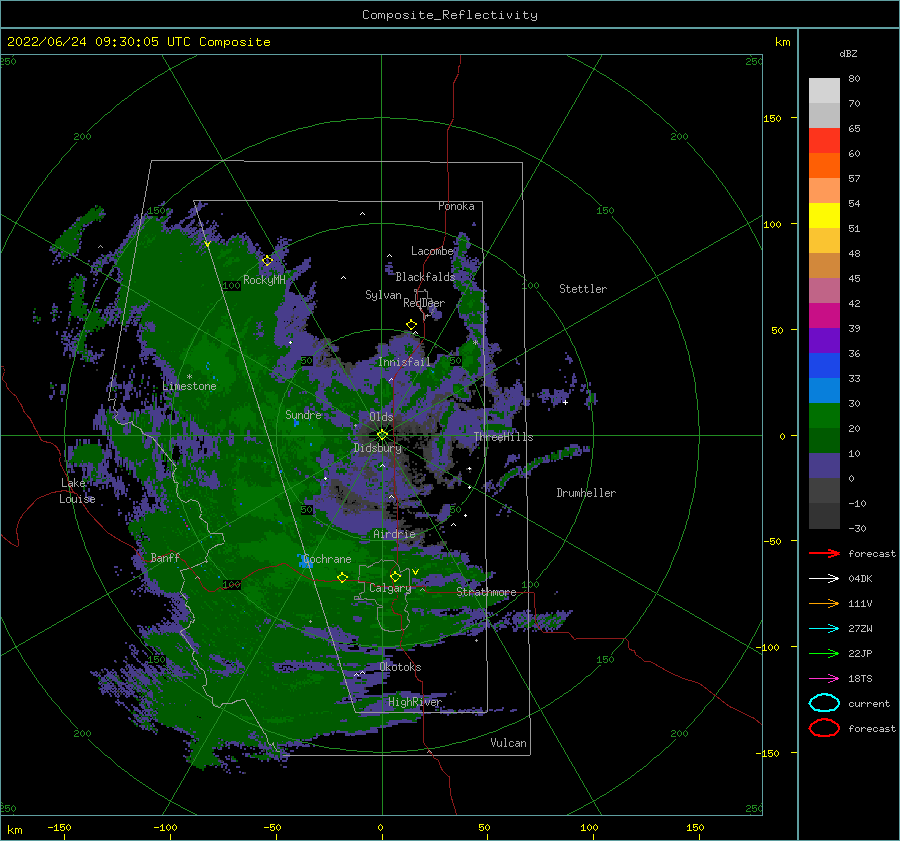Image resolution: width=900 pixels, height=841 pixels.
Task: Click the yellow diamond marker inside Calgary
Action: tap(395, 576)
